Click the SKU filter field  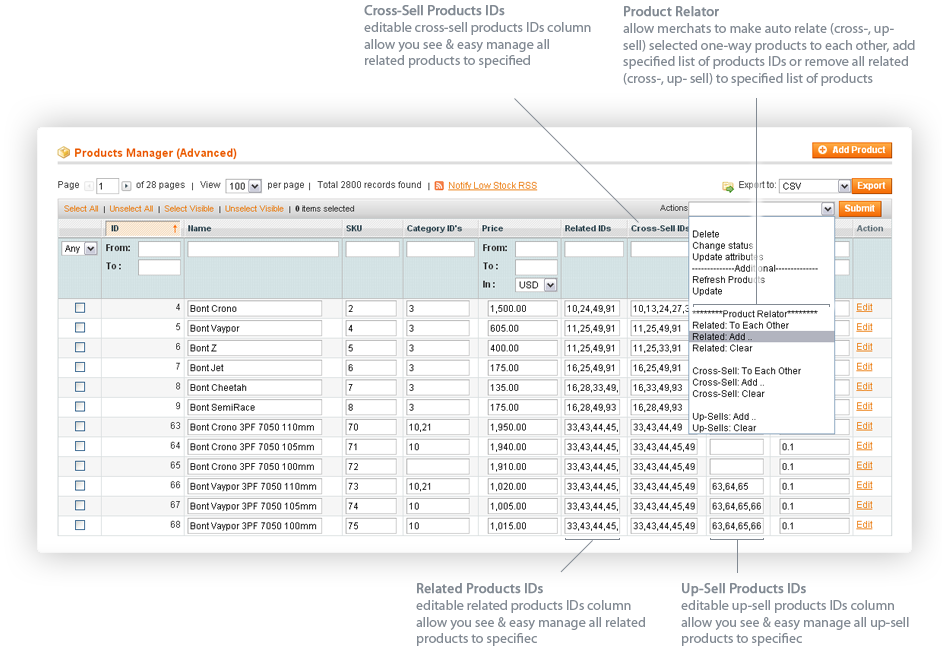click(372, 249)
